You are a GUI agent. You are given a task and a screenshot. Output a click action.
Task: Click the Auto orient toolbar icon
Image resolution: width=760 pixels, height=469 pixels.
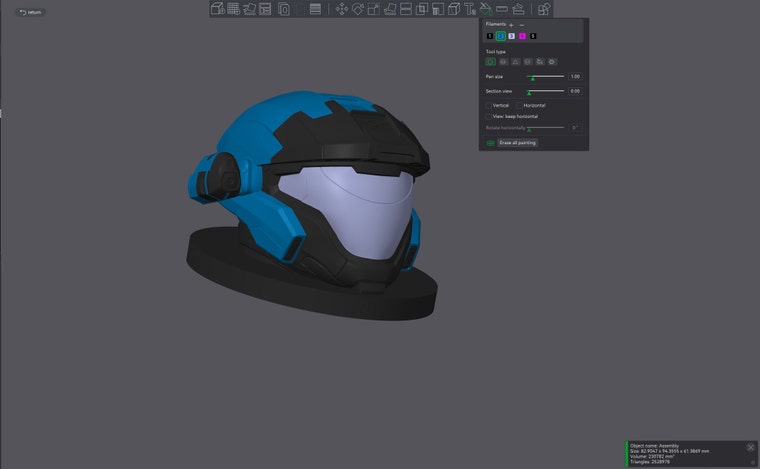click(250, 9)
